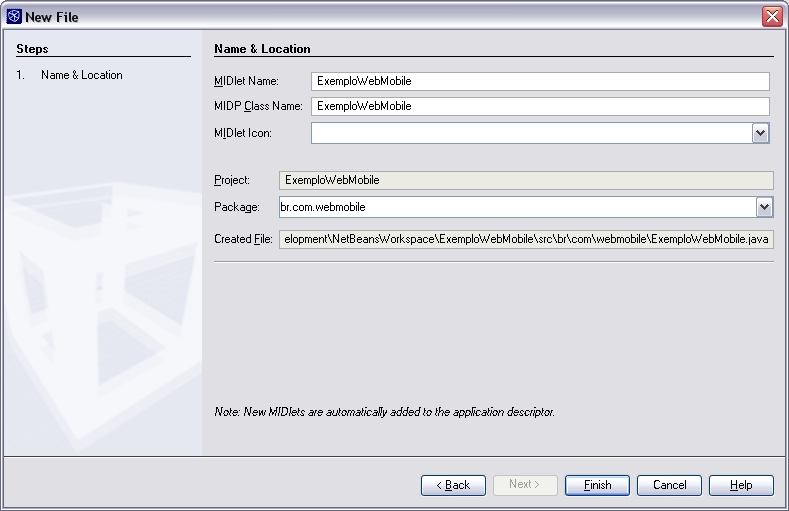Click the Created File path field
This screenshot has width=789, height=511.
[525, 239]
